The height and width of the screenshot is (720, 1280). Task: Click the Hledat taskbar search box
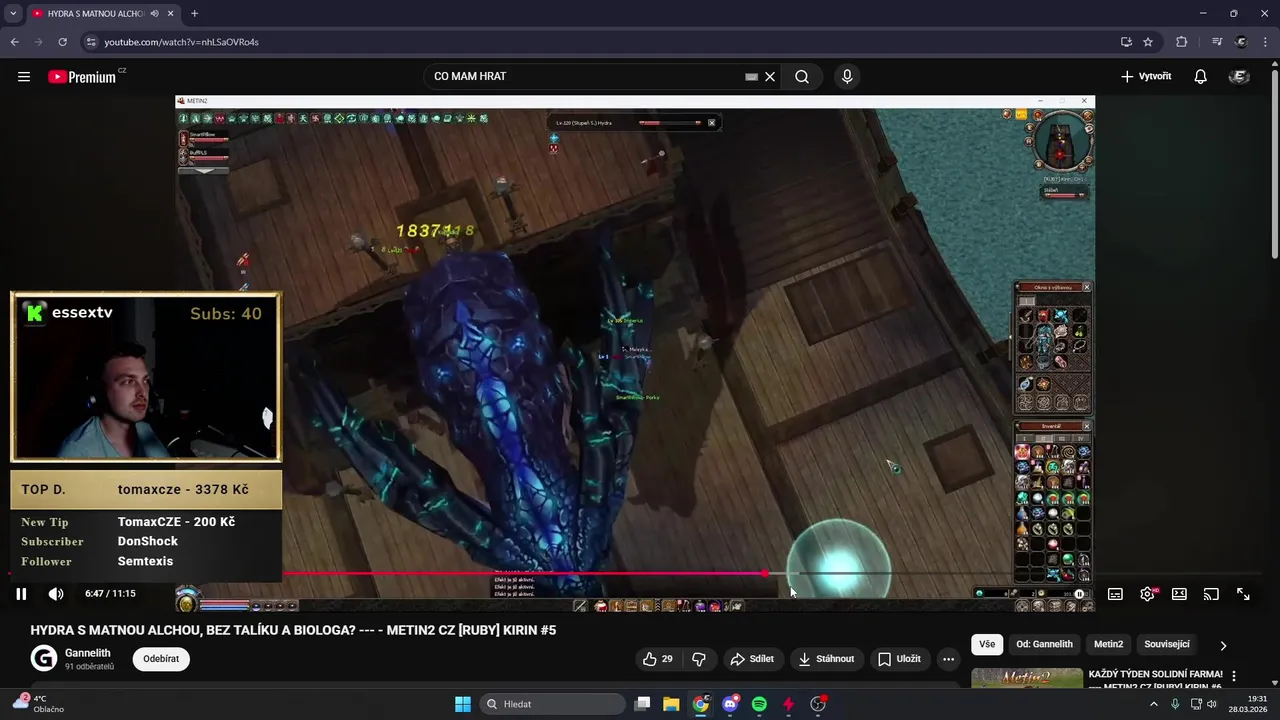tap(553, 704)
